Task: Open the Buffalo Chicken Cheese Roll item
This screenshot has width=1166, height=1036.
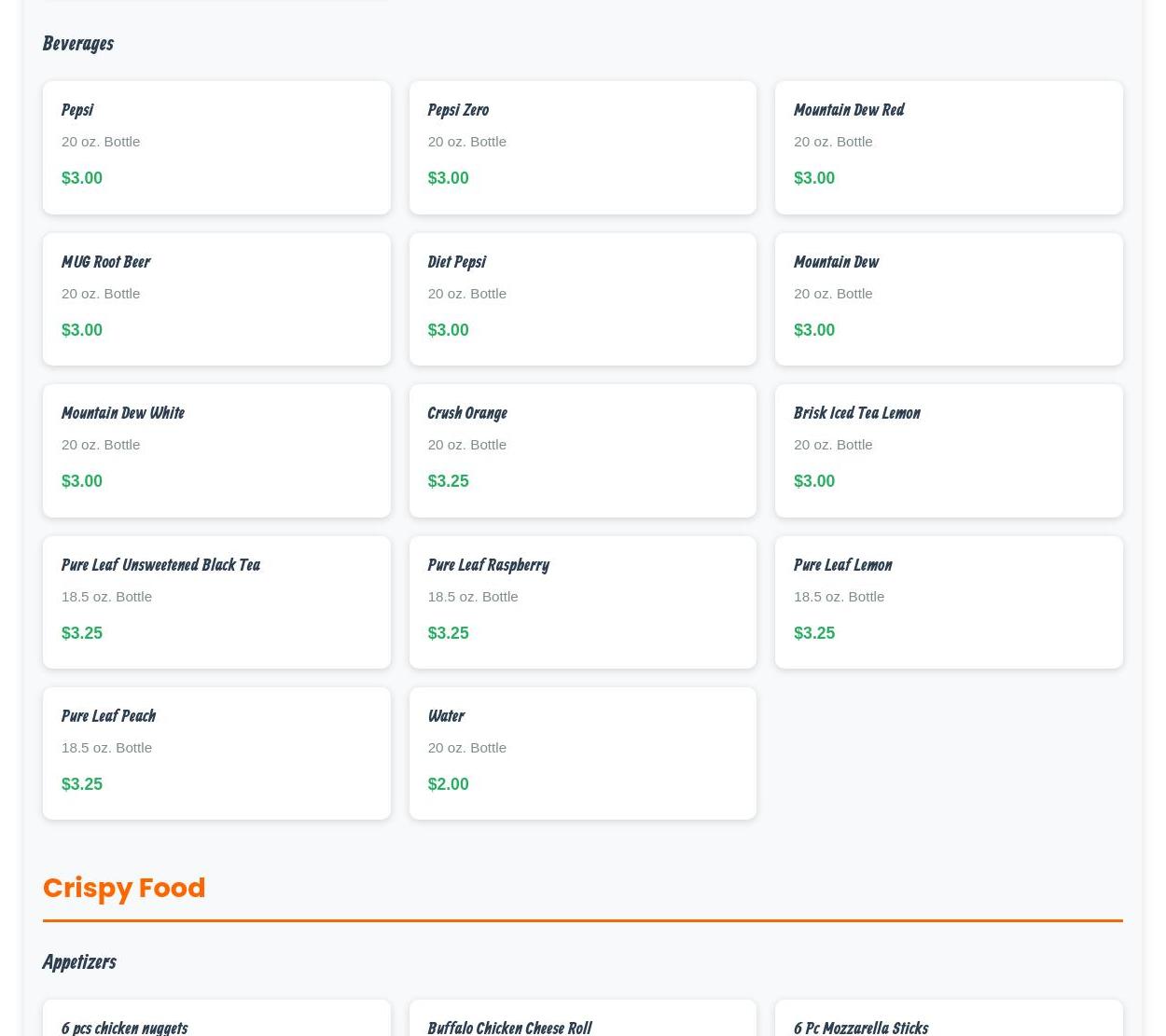Action: (x=582, y=1018)
